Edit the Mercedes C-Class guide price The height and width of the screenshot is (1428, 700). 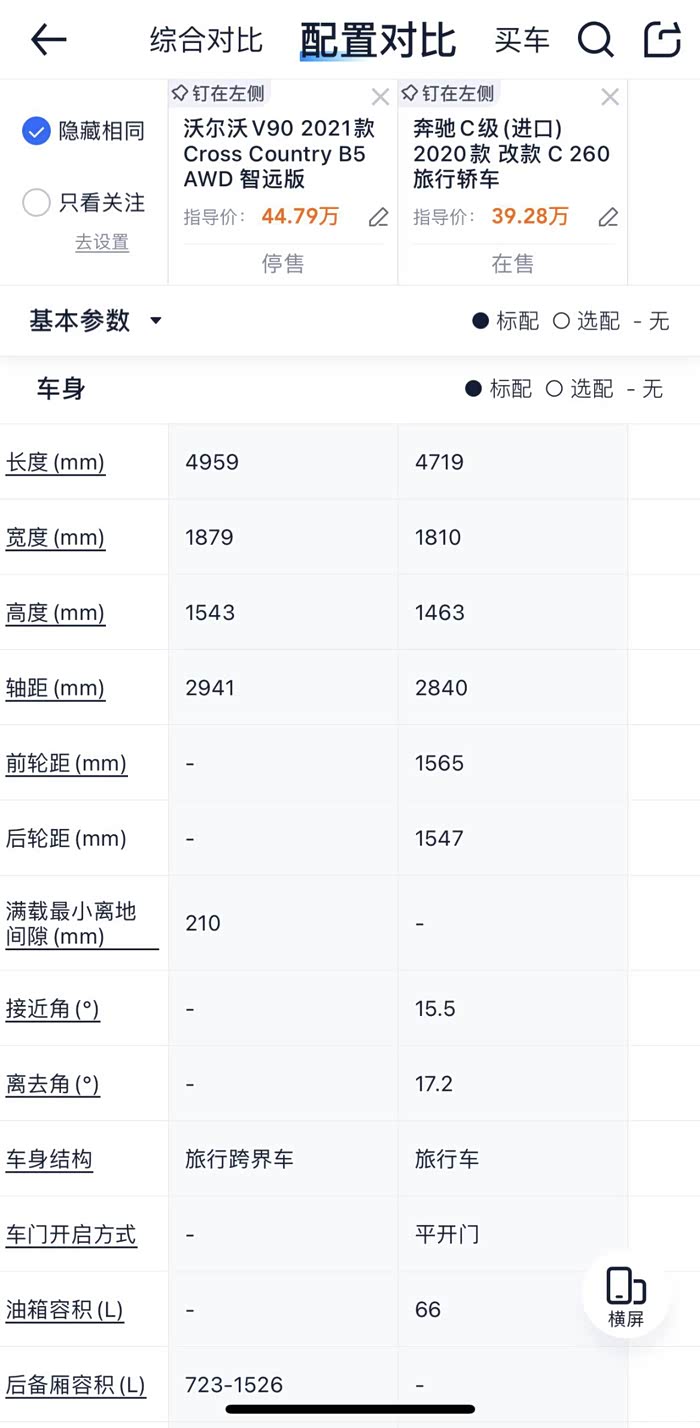pos(608,217)
